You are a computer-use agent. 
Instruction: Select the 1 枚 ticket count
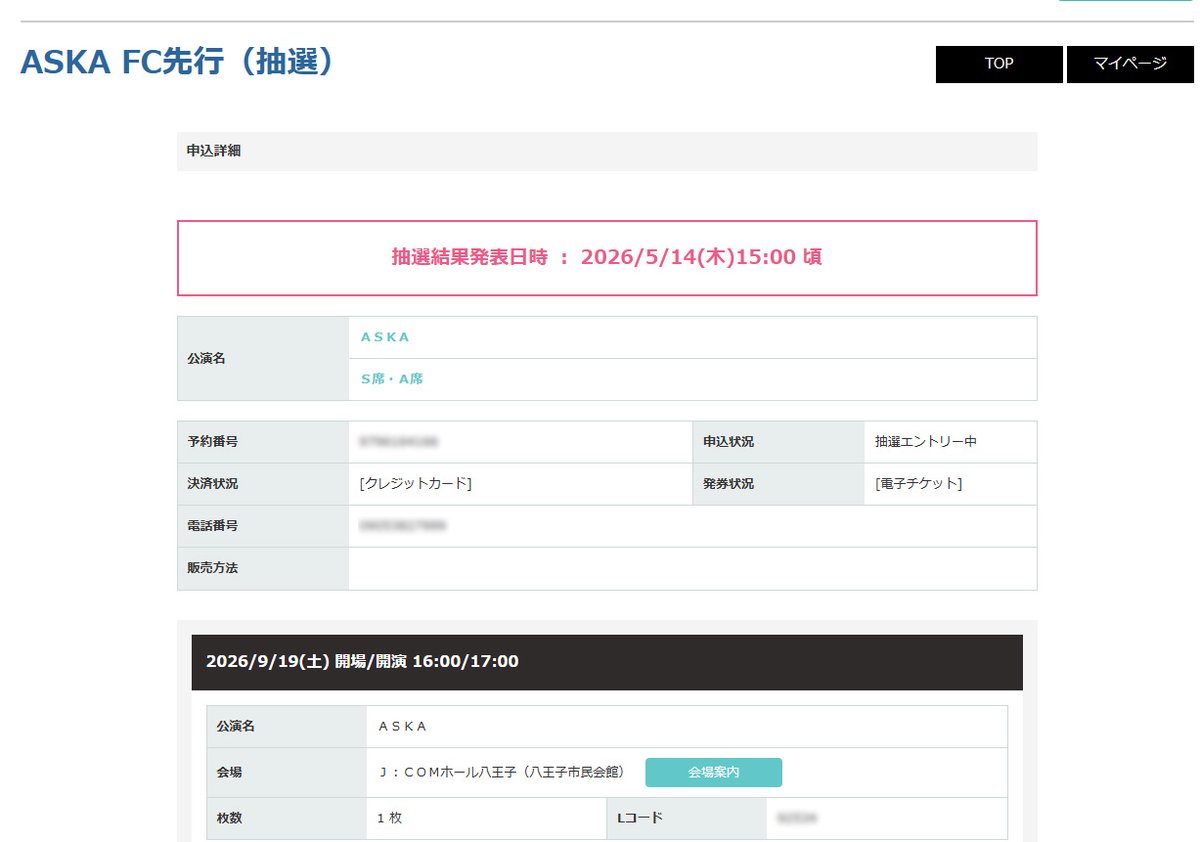point(389,818)
